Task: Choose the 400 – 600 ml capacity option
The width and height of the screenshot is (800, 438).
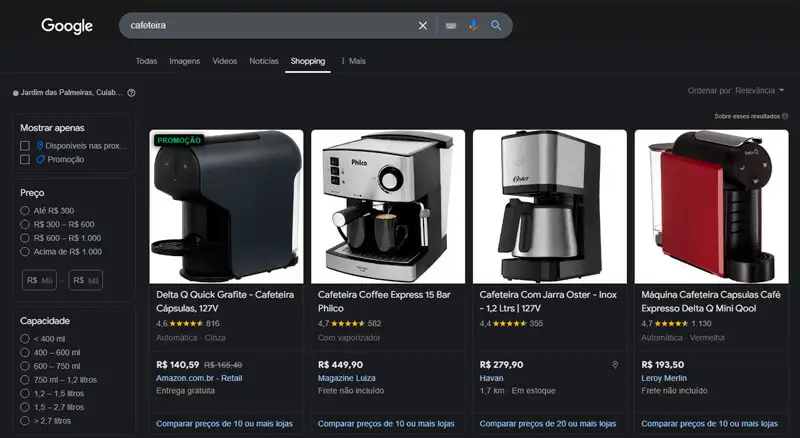Action: pos(24,352)
